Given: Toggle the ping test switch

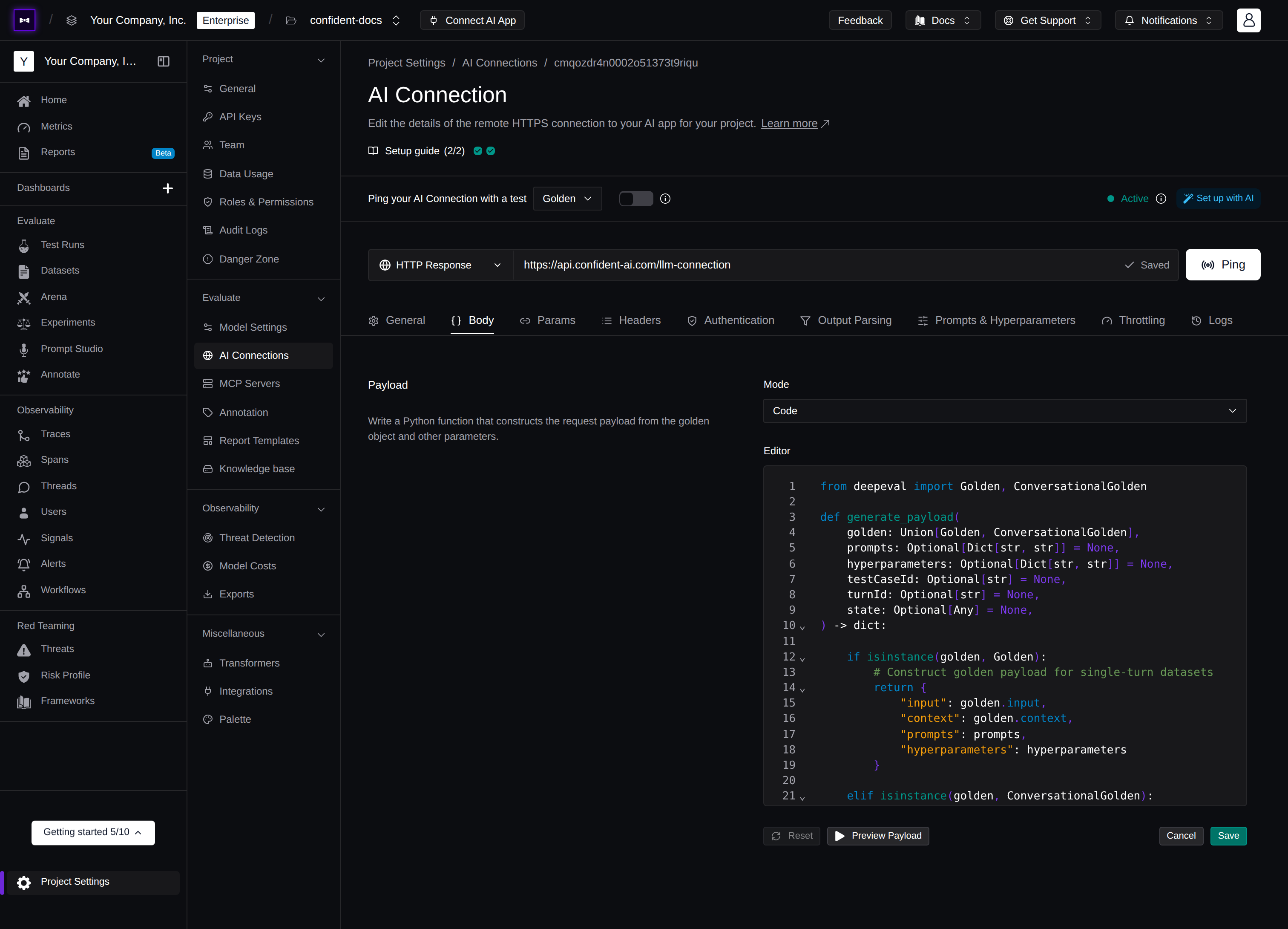Looking at the screenshot, I should tap(635, 199).
